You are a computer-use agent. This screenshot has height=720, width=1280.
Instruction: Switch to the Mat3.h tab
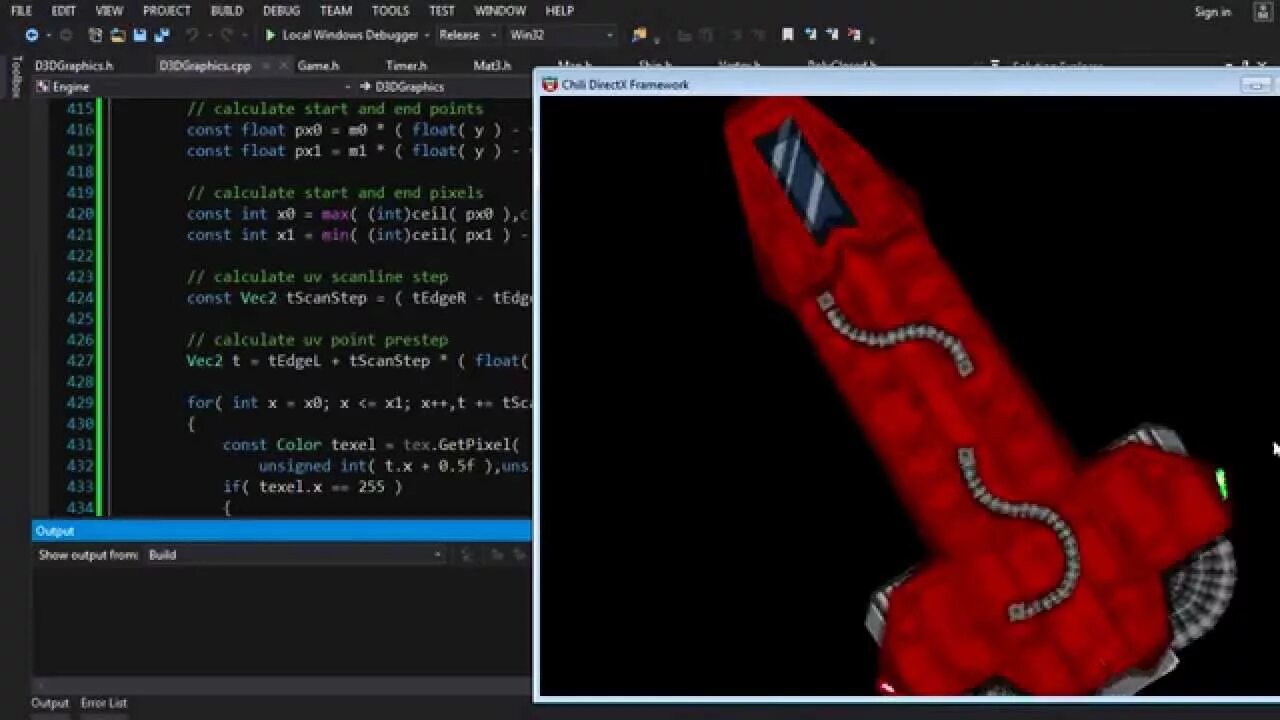click(x=492, y=66)
